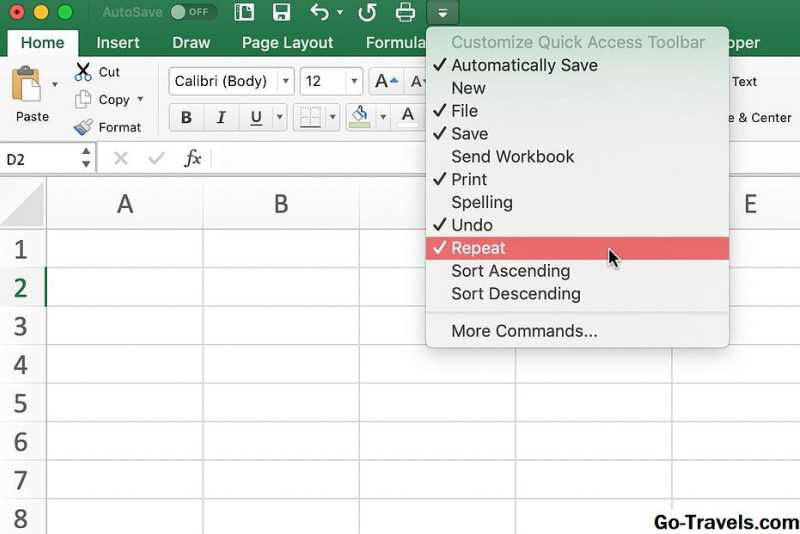Image resolution: width=800 pixels, height=534 pixels.
Task: Increase font size with large A icon
Action: pos(386,81)
